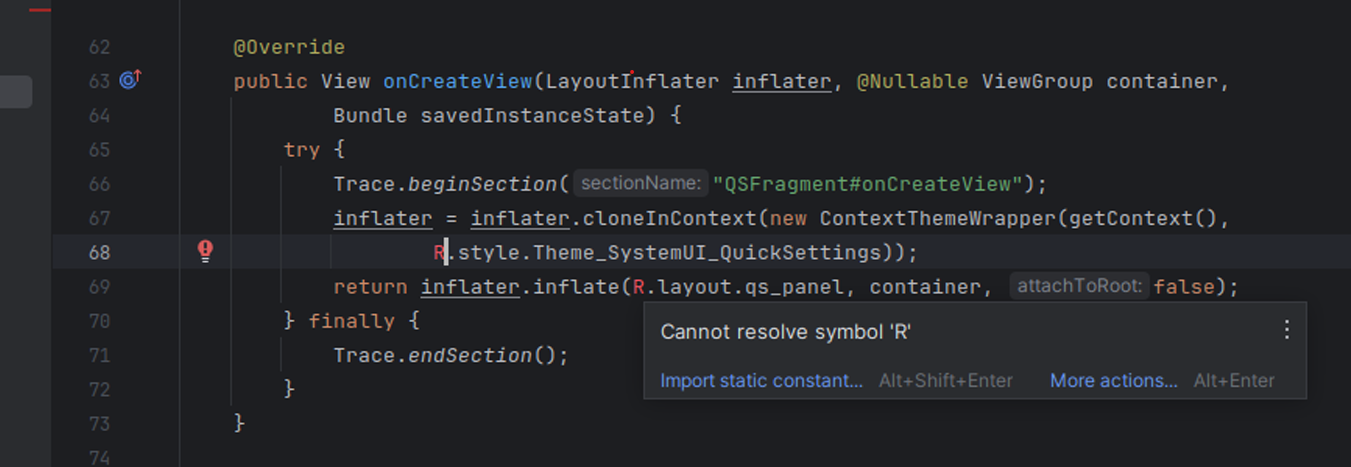Click the "QSFragment#onCreateView" string literal

click(x=868, y=184)
